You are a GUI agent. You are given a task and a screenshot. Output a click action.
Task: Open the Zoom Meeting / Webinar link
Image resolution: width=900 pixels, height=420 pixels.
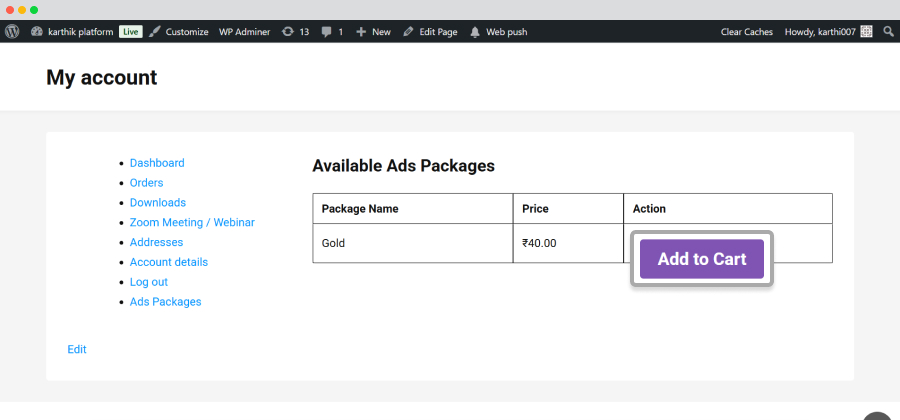(x=192, y=222)
